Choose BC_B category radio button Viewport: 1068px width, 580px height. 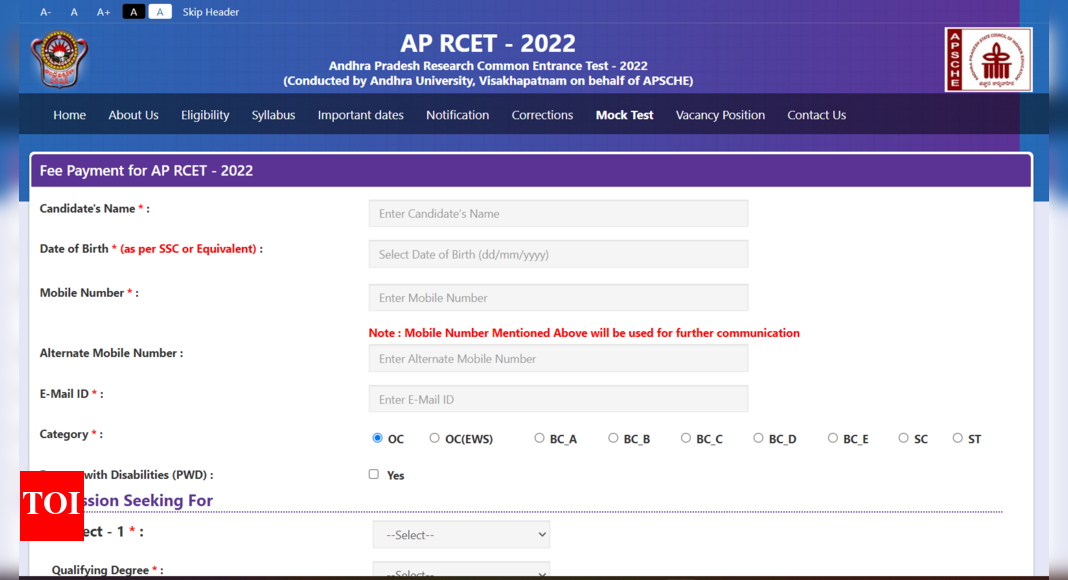coord(613,438)
